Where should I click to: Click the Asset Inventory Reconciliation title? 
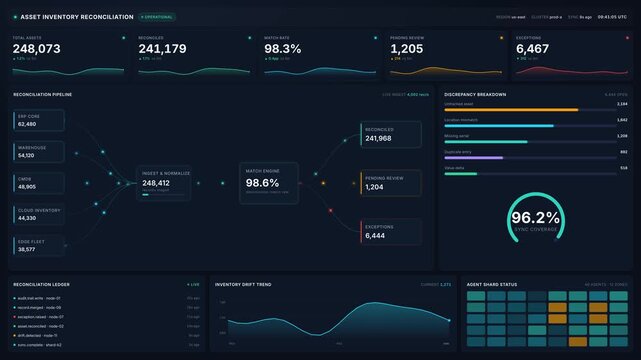77,17
